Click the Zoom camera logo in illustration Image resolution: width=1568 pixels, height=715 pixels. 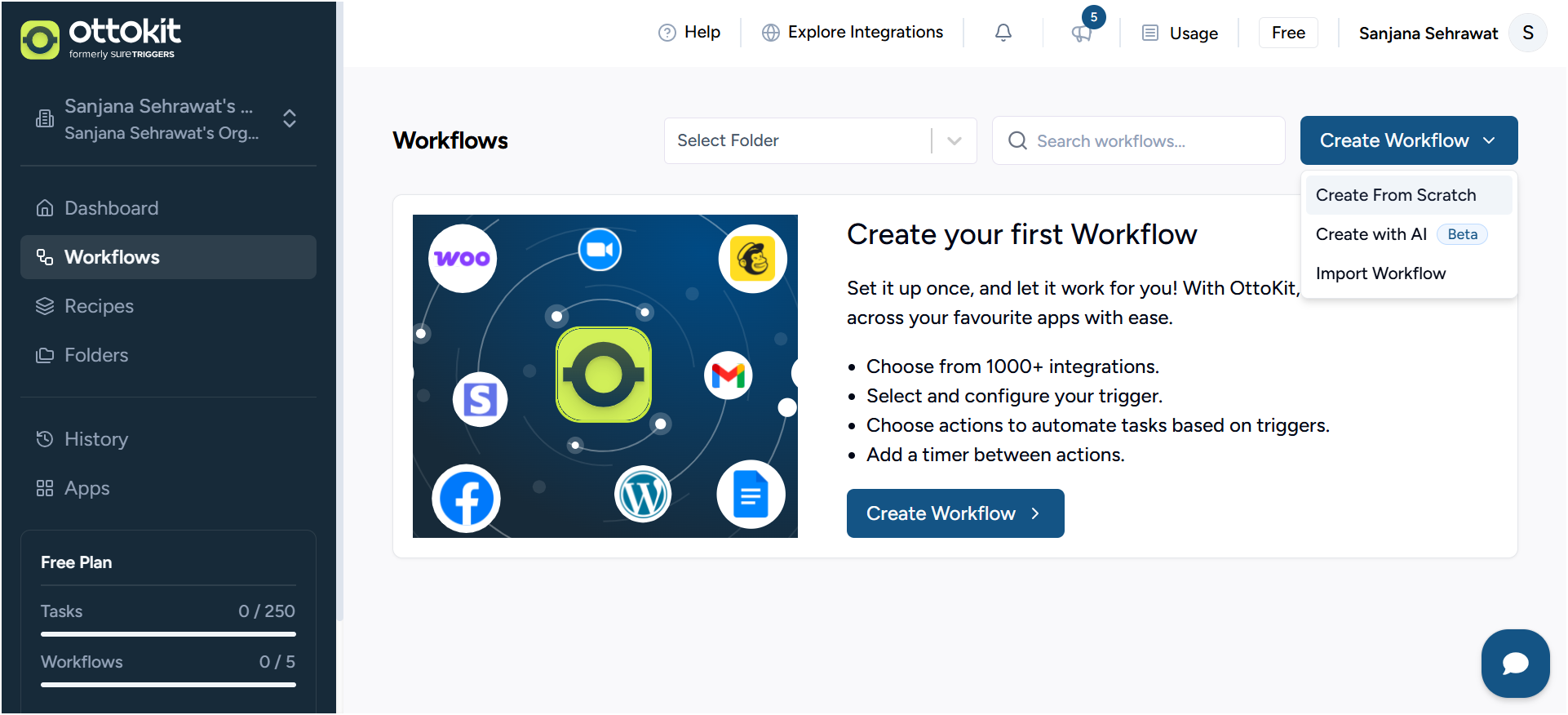pyautogui.click(x=600, y=249)
